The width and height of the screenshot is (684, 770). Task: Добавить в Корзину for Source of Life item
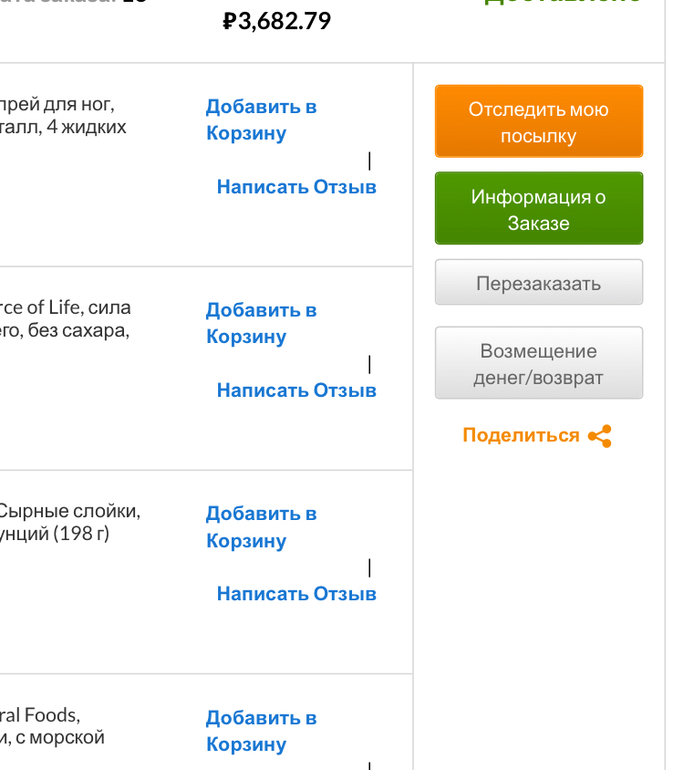[x=261, y=323]
